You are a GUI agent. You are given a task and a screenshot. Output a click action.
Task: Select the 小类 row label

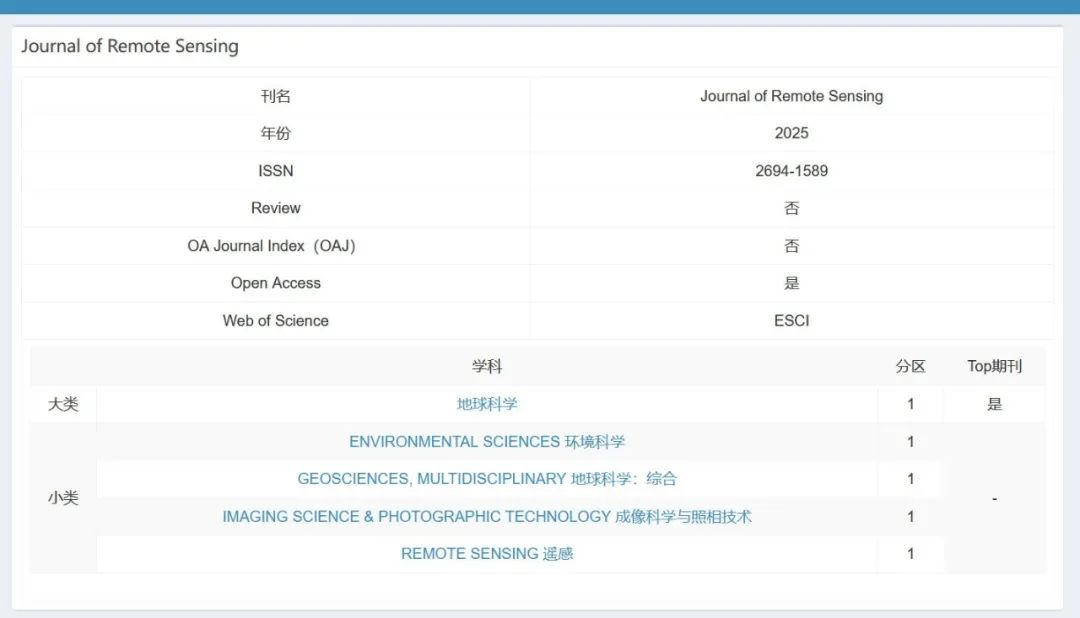pos(63,498)
